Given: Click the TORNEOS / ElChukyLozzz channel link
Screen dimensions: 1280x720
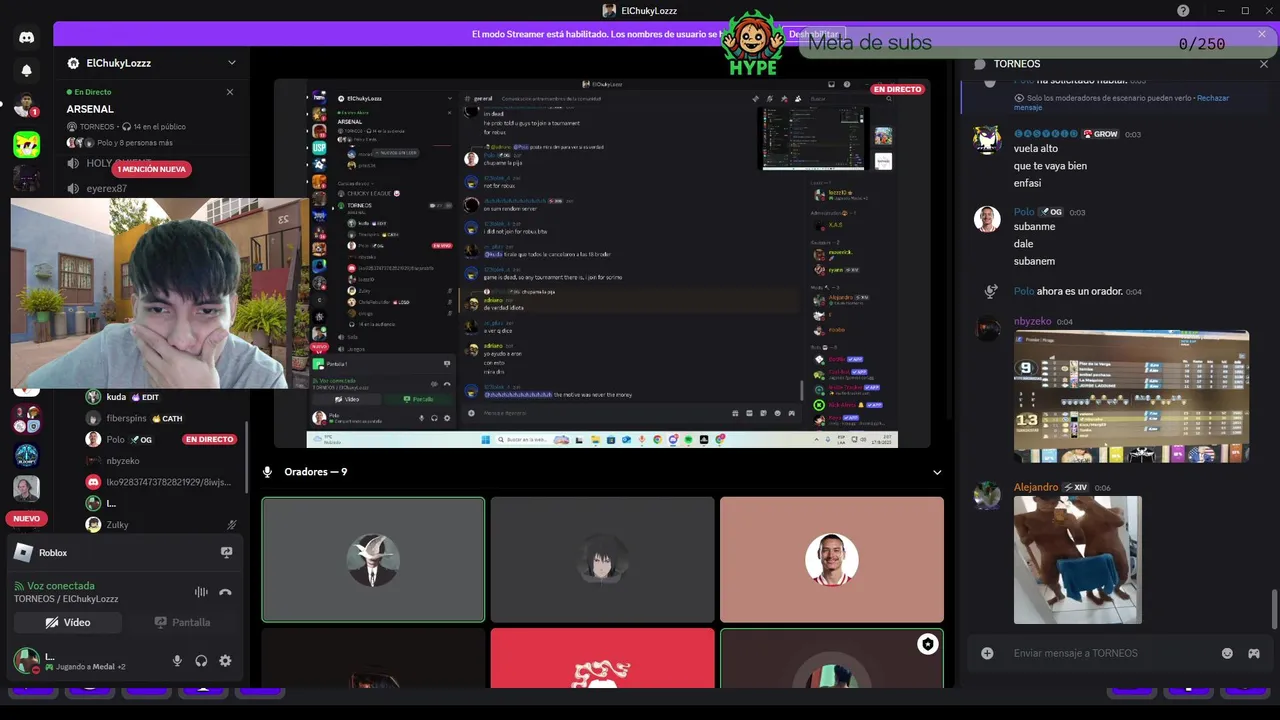Looking at the screenshot, I should click(x=66, y=599).
